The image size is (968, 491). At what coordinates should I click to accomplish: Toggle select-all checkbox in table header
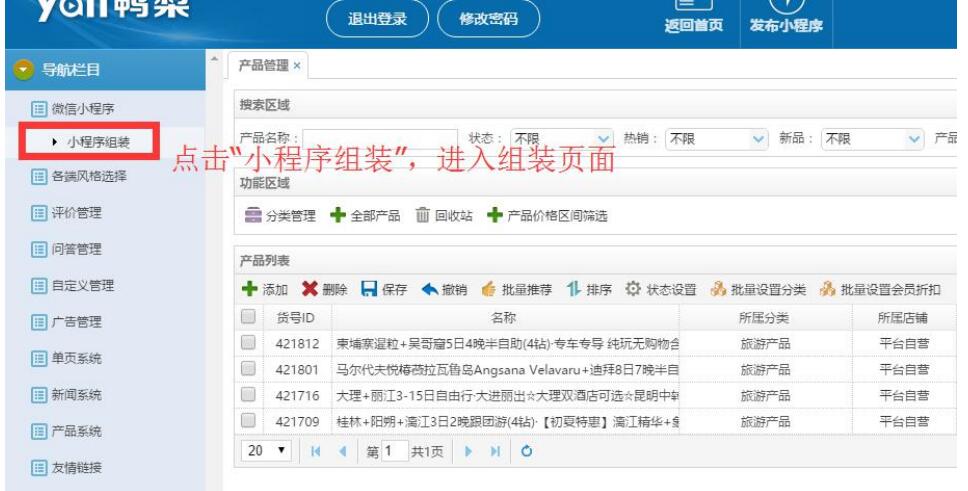(x=248, y=317)
